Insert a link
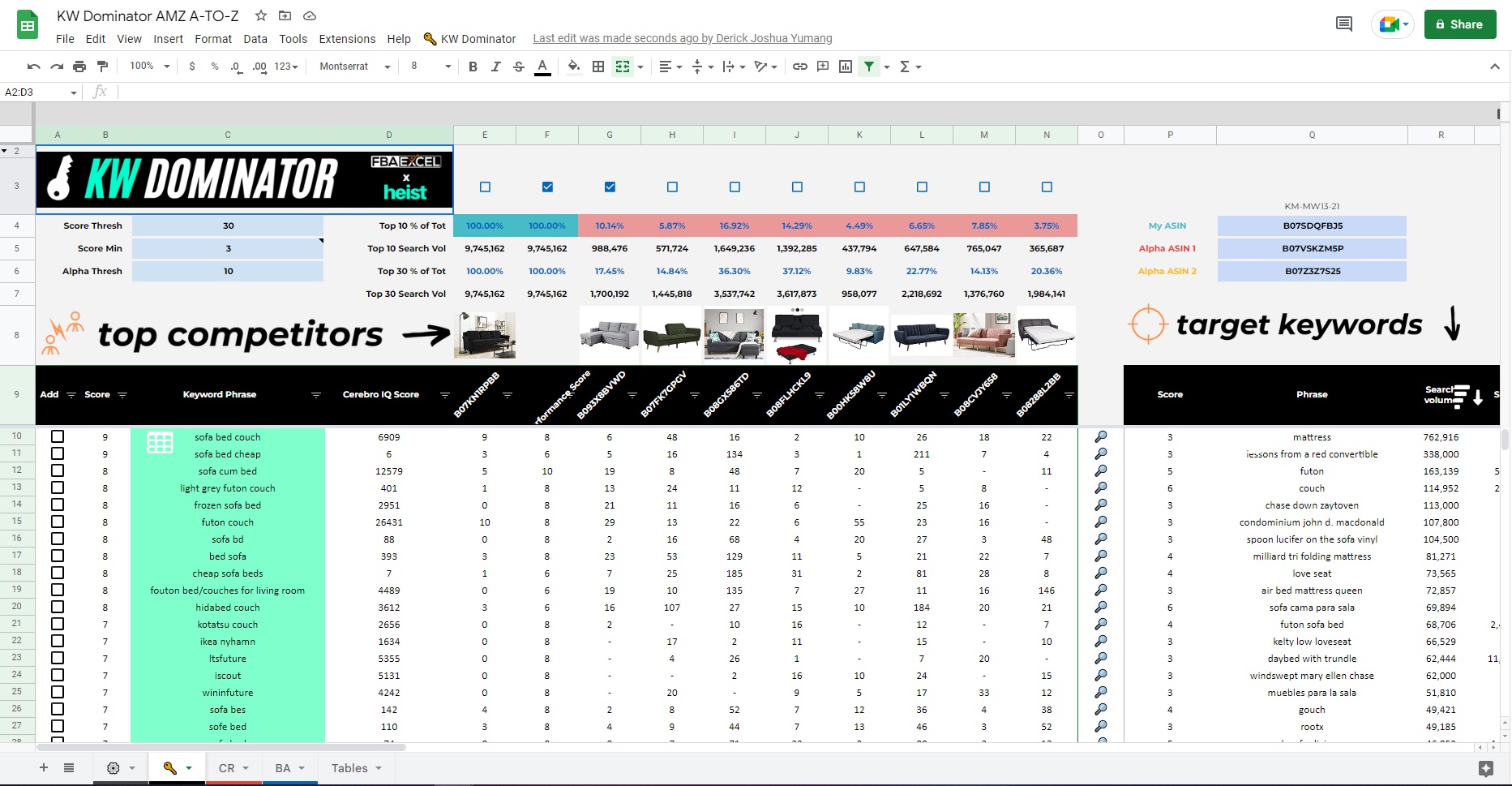 (800, 67)
